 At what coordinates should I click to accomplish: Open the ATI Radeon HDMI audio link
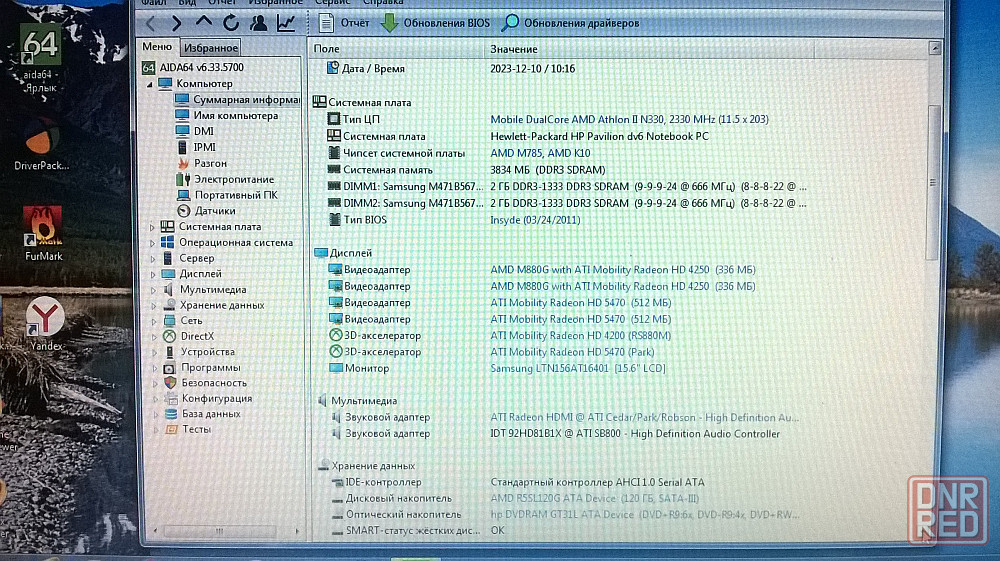(644, 418)
